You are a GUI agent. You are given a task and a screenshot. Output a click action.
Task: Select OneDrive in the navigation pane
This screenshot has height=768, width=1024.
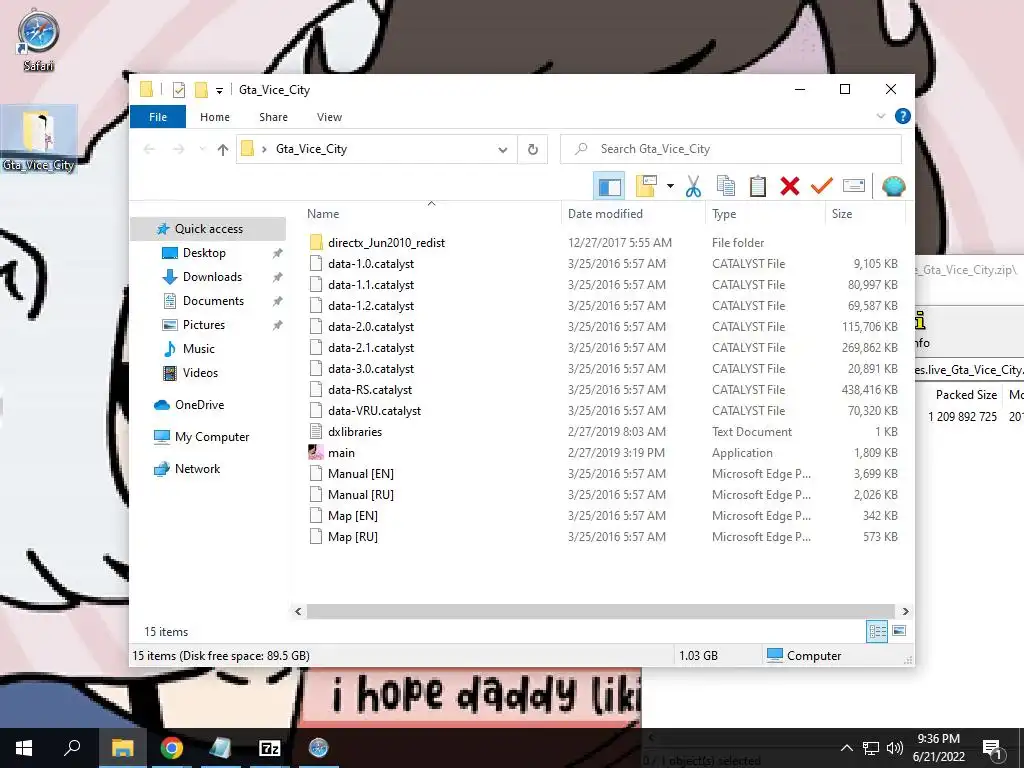coord(199,405)
